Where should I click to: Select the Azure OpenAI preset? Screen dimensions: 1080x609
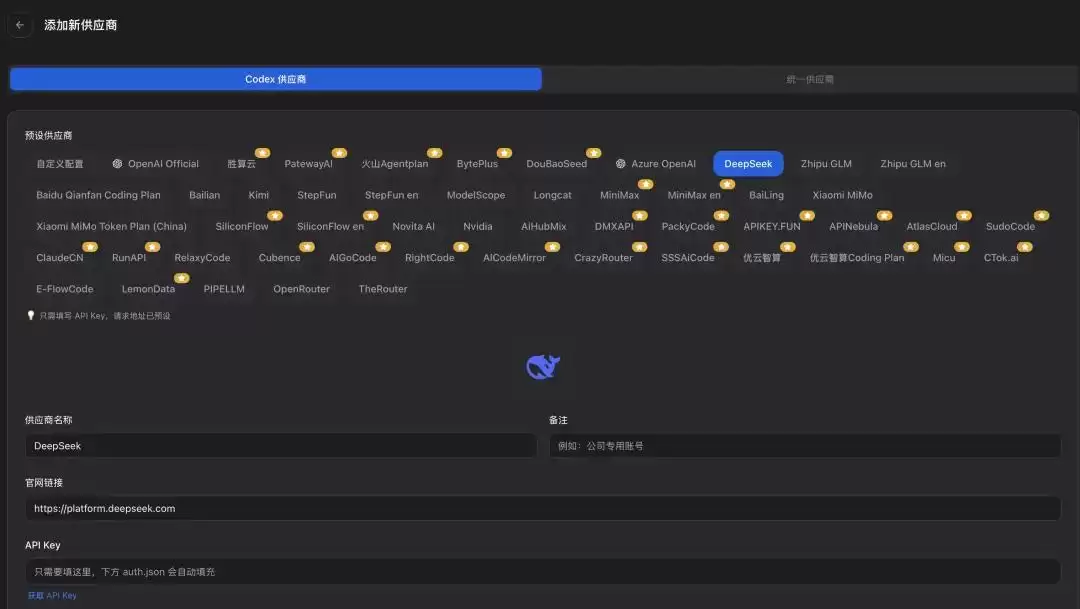coord(656,164)
